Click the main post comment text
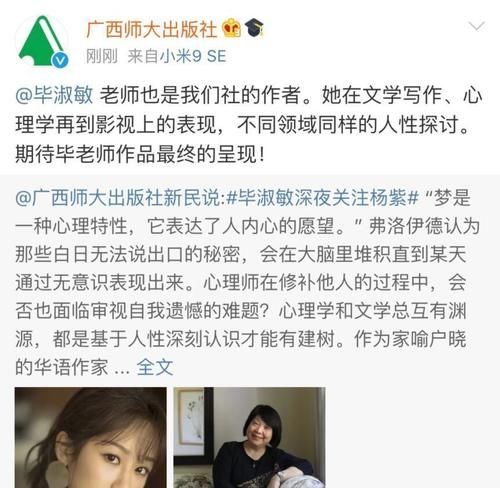Screen dimensions: 500x488 point(249,125)
